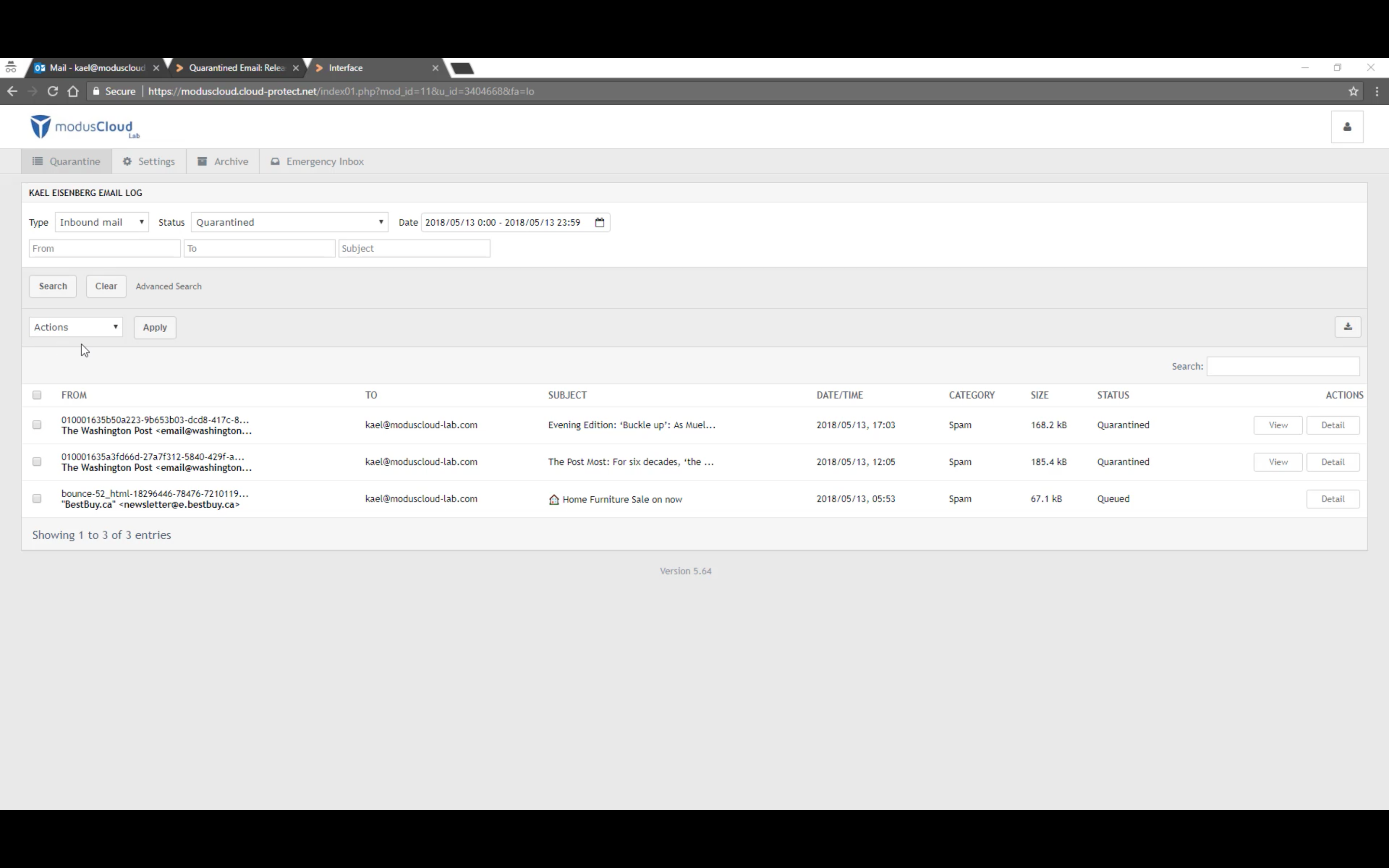Open the Advanced Search link
The width and height of the screenshot is (1389, 868).
coord(168,286)
